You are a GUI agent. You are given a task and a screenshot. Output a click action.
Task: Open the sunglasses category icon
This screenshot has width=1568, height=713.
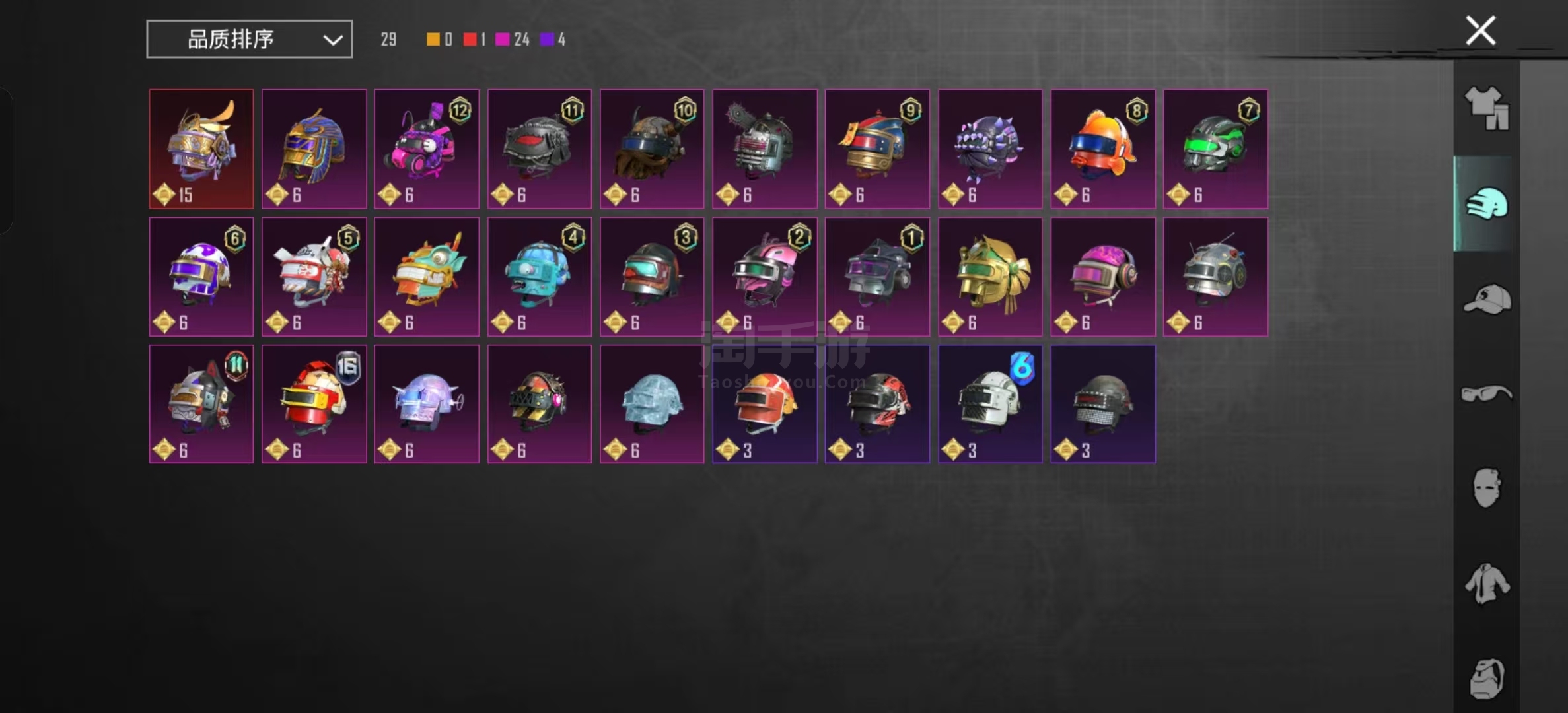click(x=1486, y=393)
